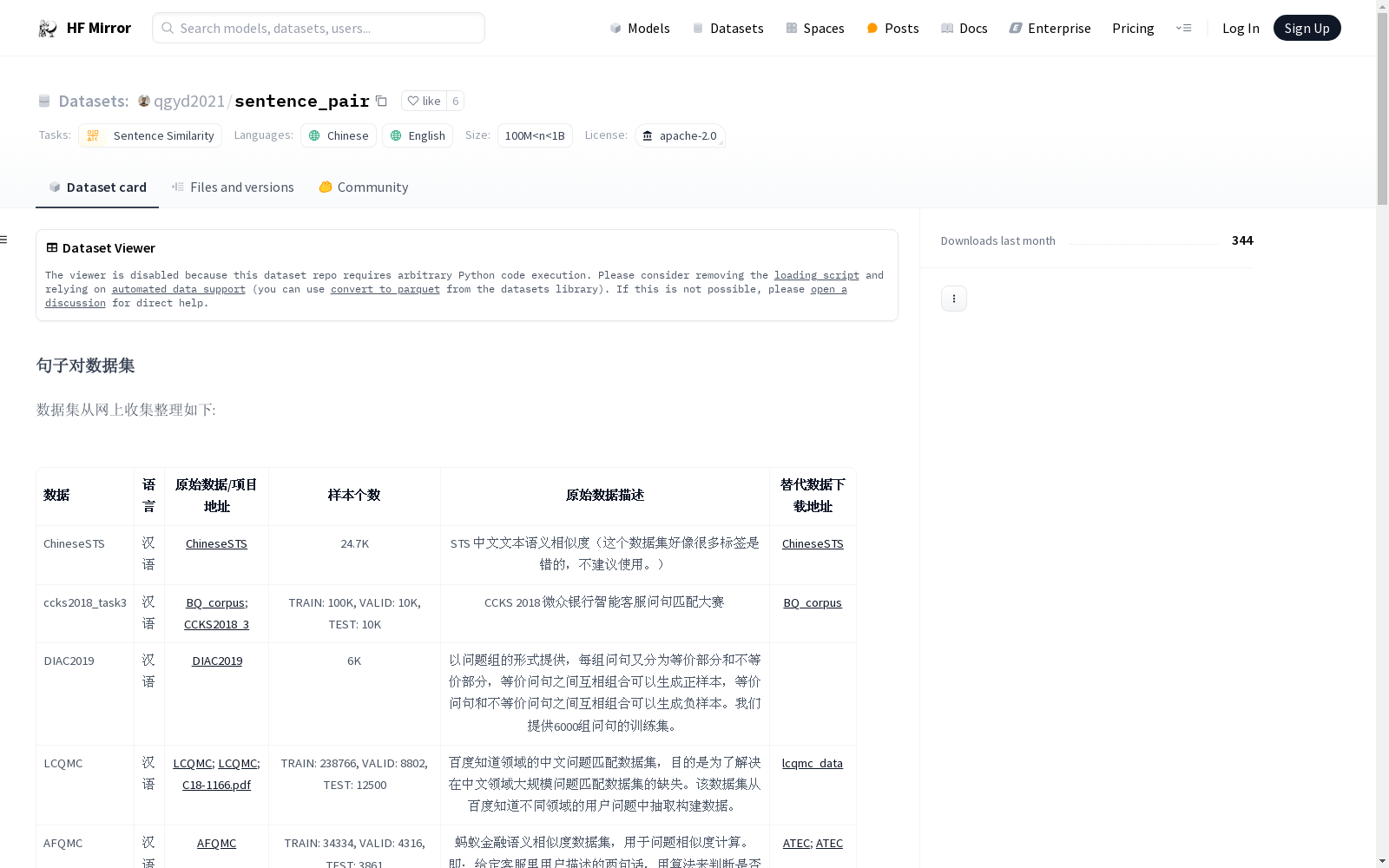This screenshot has height=868, width=1389.
Task: Click the license icon on apache-2.0
Action: (648, 135)
